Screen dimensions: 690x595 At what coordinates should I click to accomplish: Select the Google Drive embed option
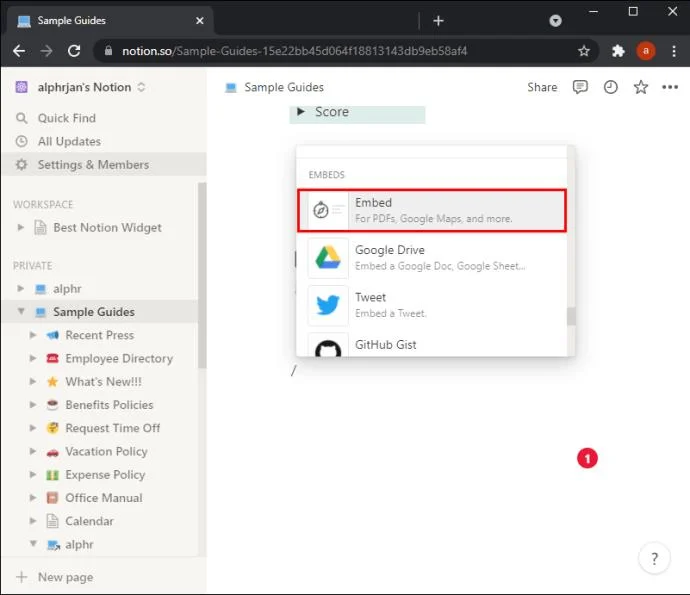click(432, 258)
